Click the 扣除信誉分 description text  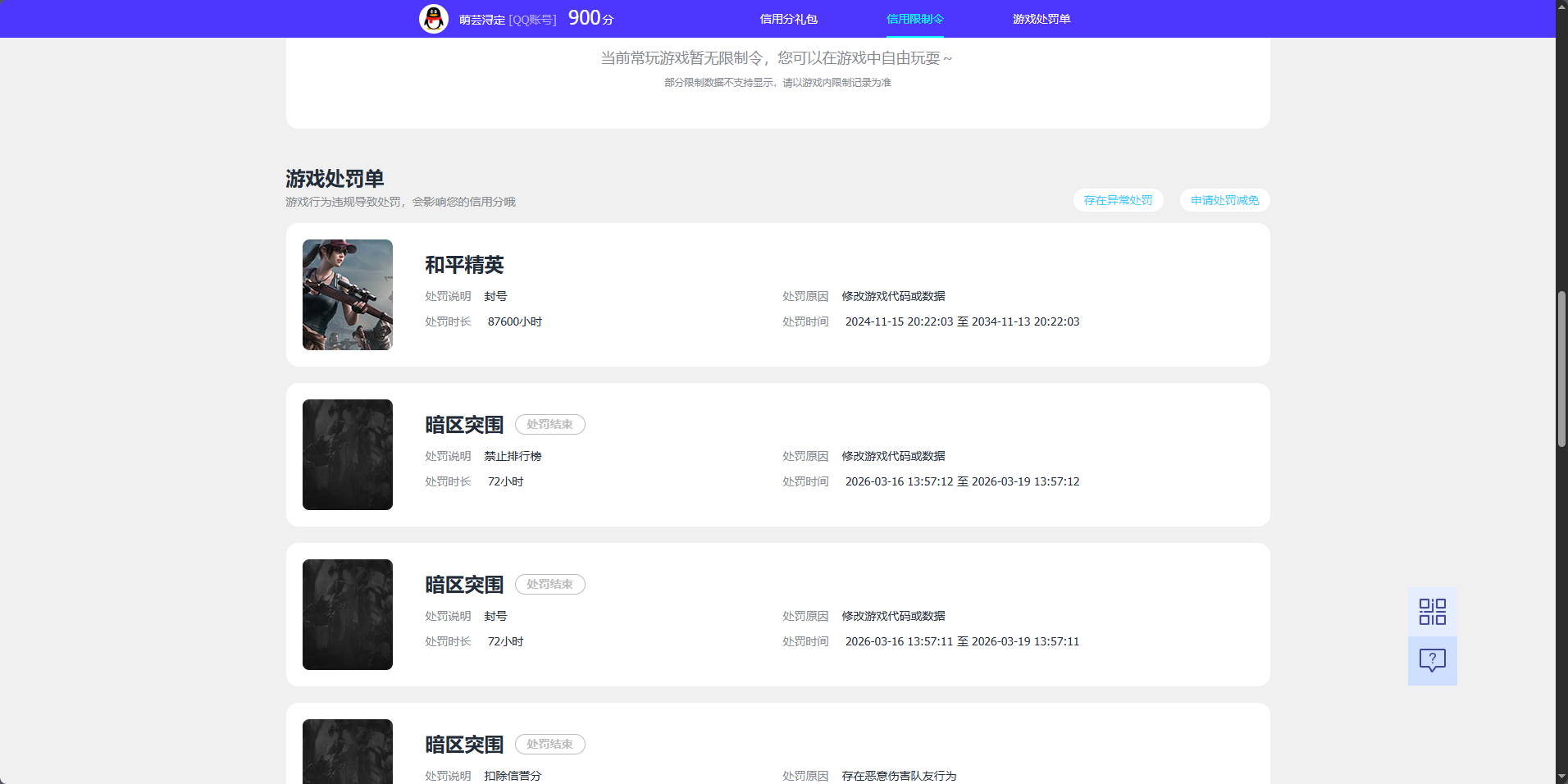point(513,776)
